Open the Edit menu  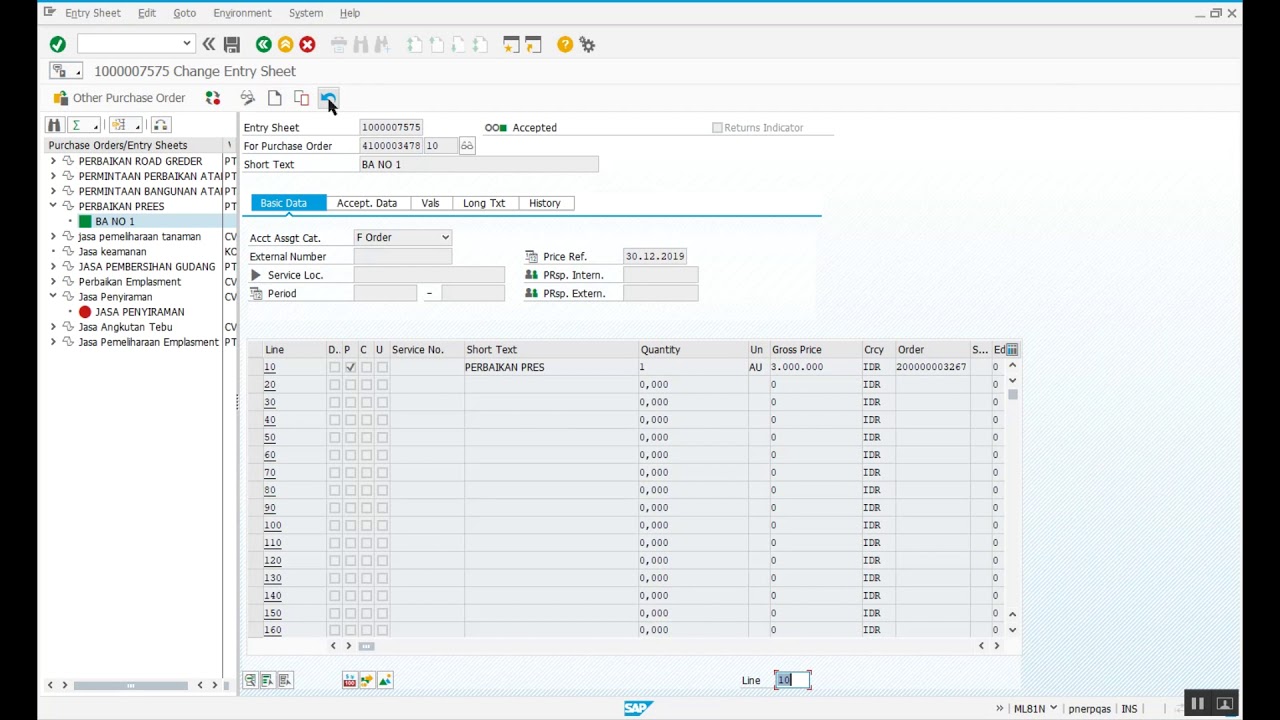coord(146,13)
